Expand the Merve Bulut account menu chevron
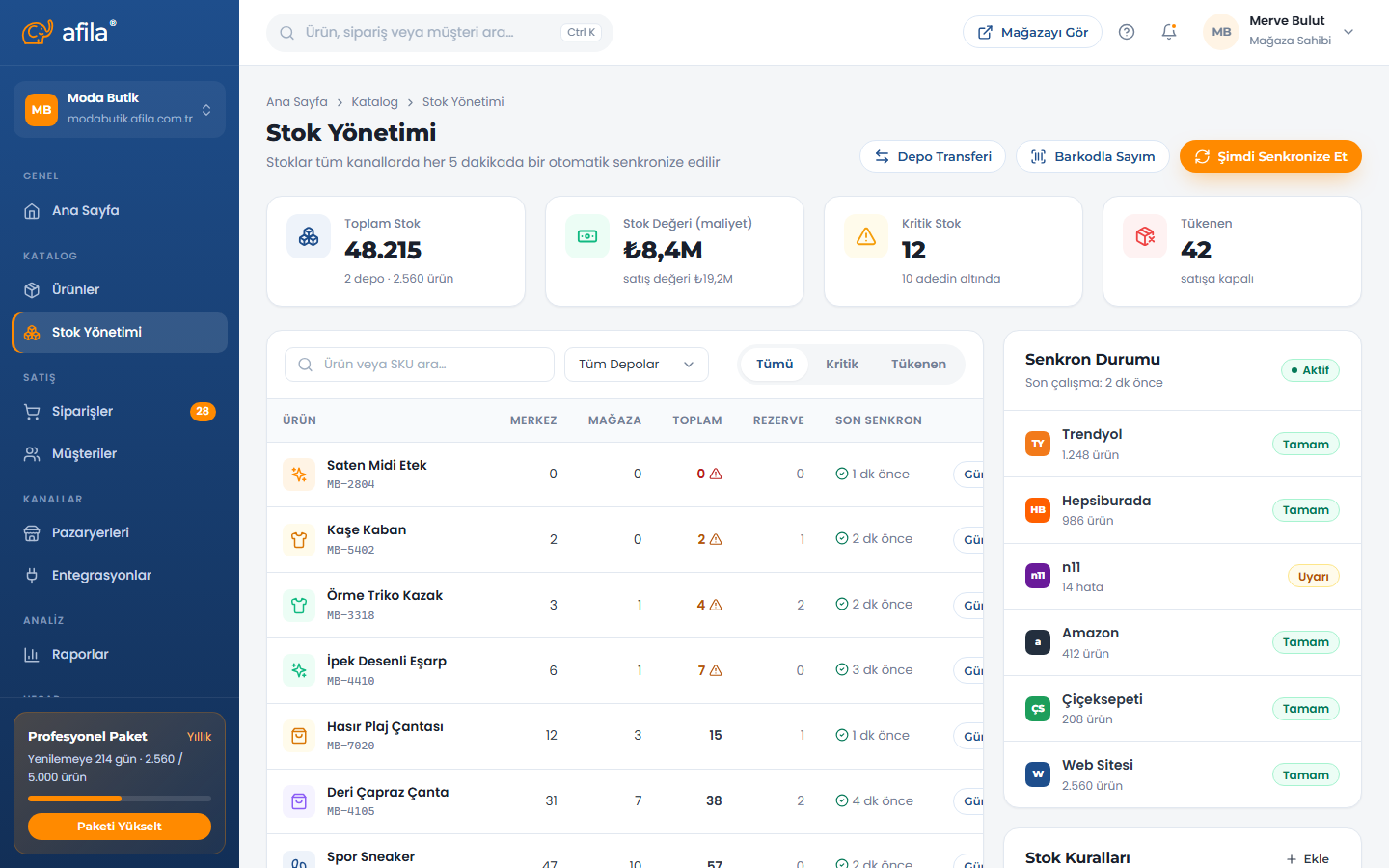The height and width of the screenshot is (868, 1389). (x=1348, y=32)
